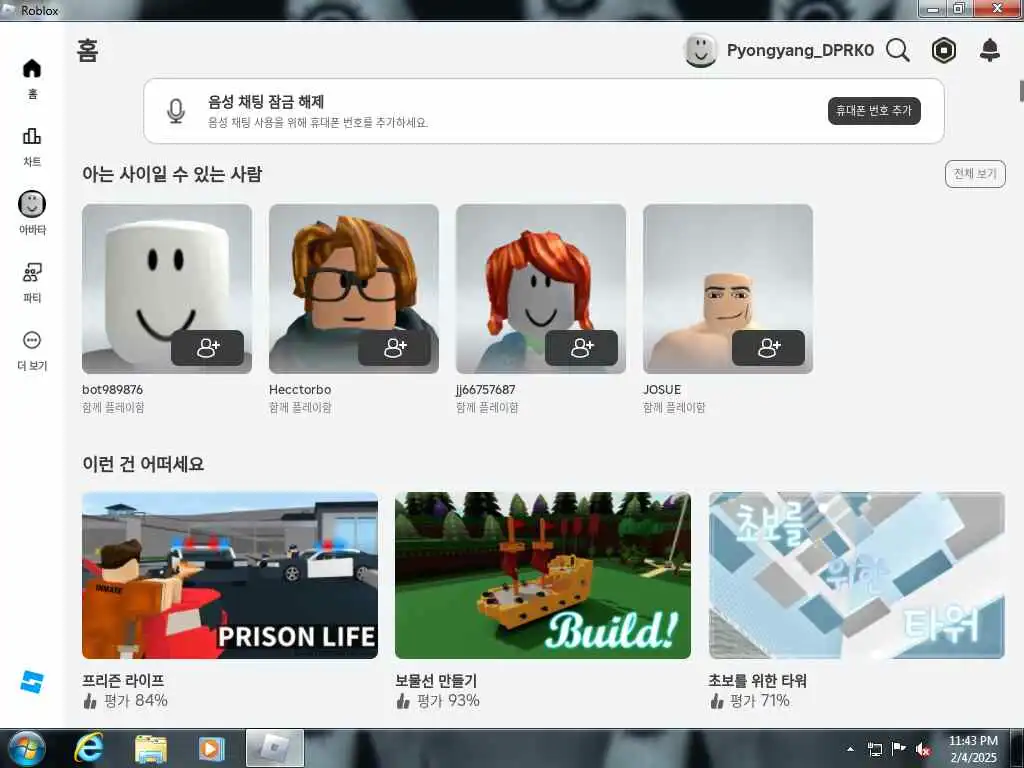The height and width of the screenshot is (768, 1024).
Task: Click the bot989876 name text
Action: (112, 389)
